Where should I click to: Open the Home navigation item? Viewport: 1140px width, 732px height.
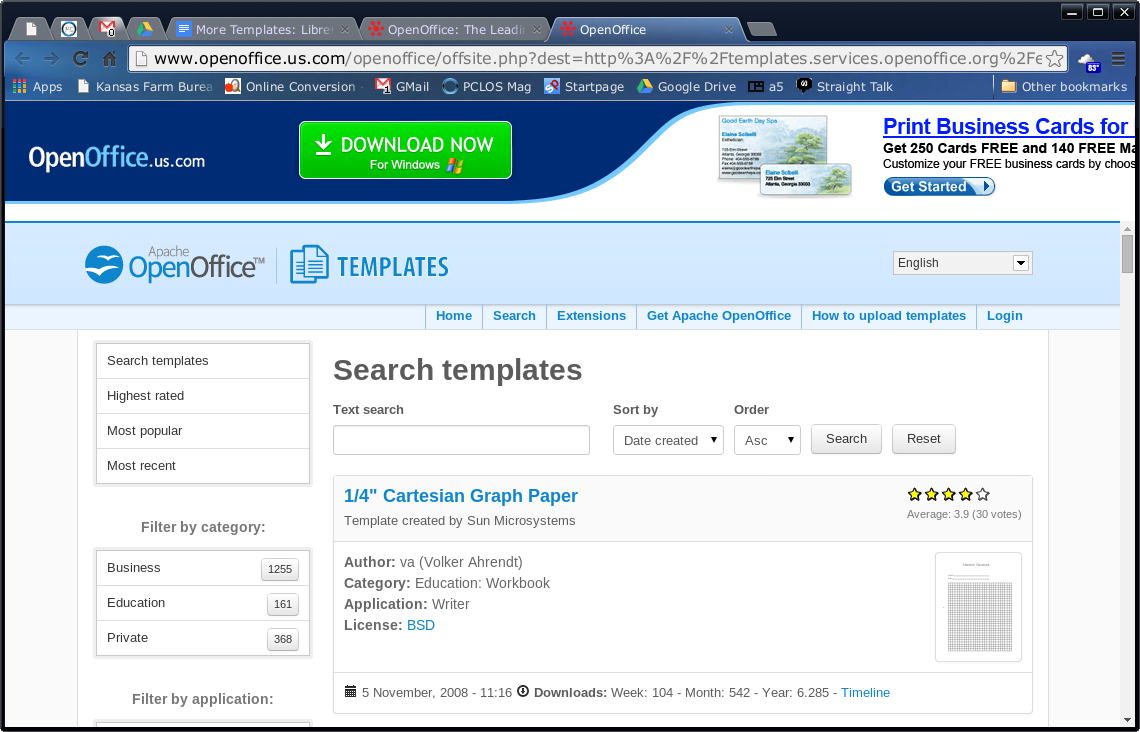point(454,316)
